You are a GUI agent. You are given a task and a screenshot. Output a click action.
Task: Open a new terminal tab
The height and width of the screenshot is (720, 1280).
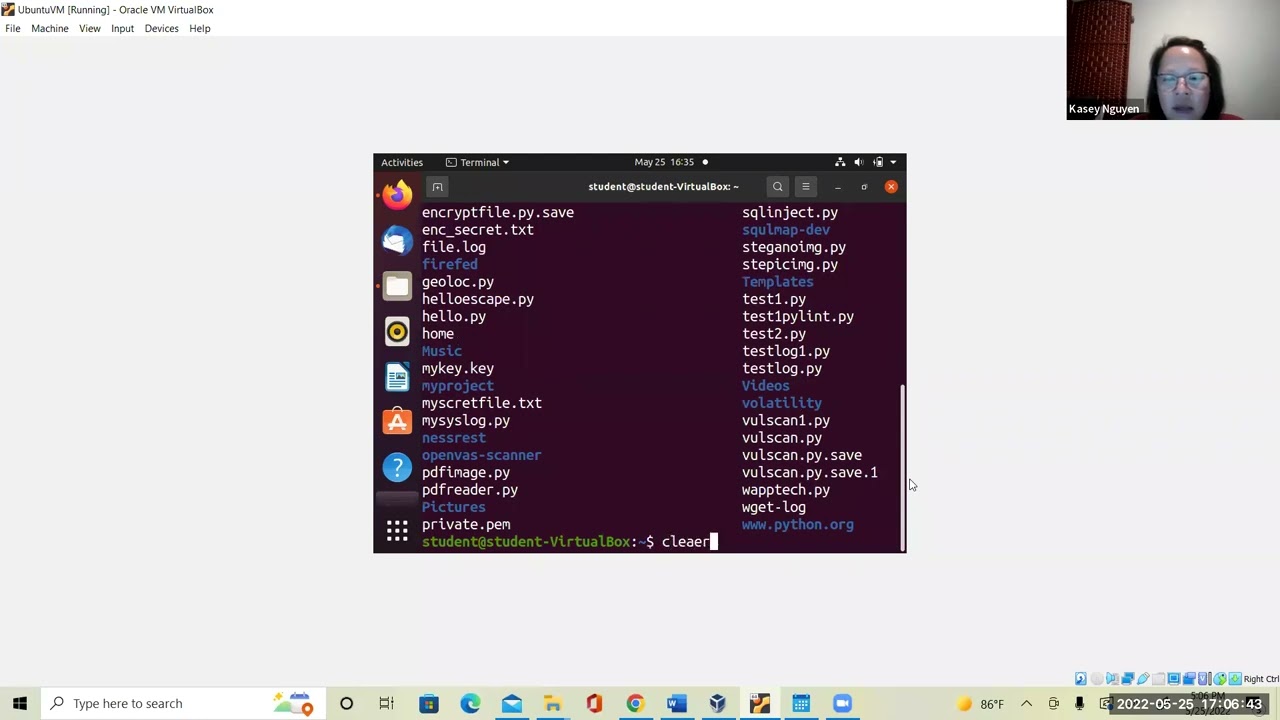tap(437, 187)
